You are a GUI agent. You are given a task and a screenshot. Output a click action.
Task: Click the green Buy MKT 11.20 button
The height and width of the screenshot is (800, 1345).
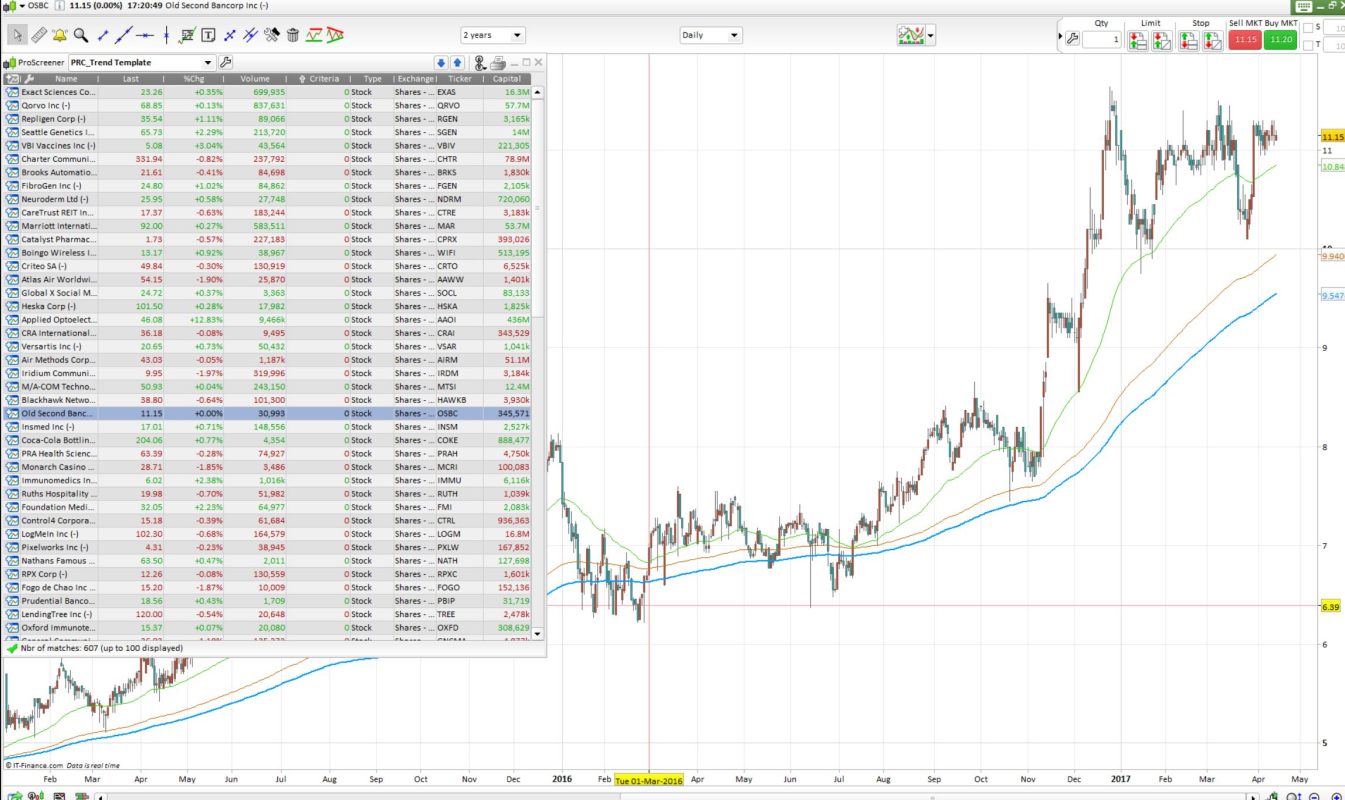[x=1279, y=40]
